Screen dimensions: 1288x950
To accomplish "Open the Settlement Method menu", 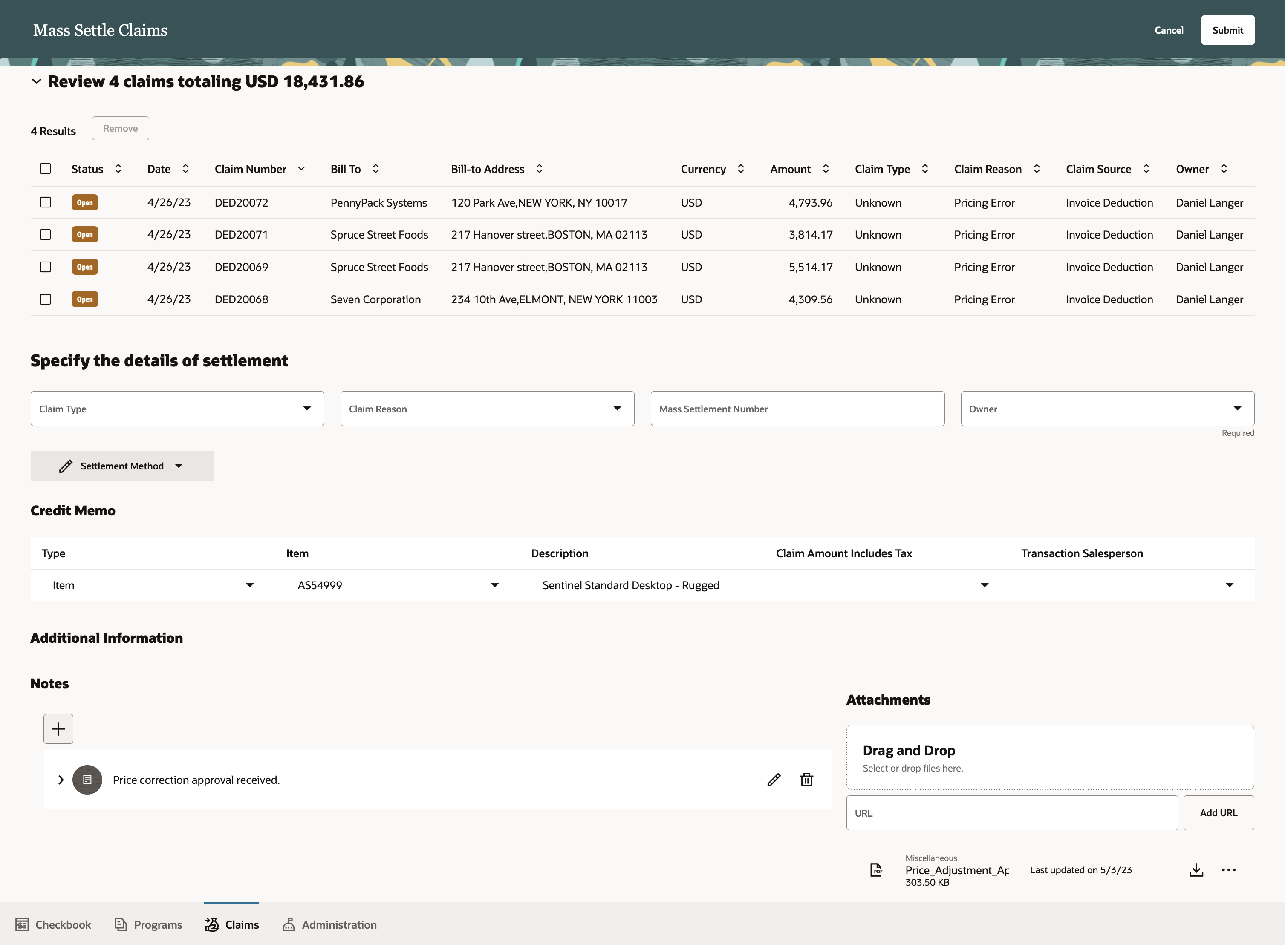I will click(x=122, y=466).
